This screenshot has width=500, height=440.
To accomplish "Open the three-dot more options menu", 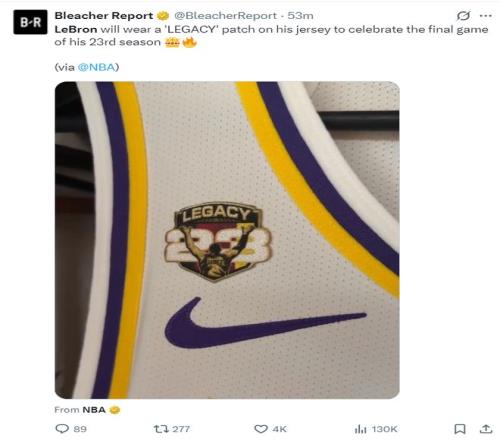I will [x=486, y=16].
